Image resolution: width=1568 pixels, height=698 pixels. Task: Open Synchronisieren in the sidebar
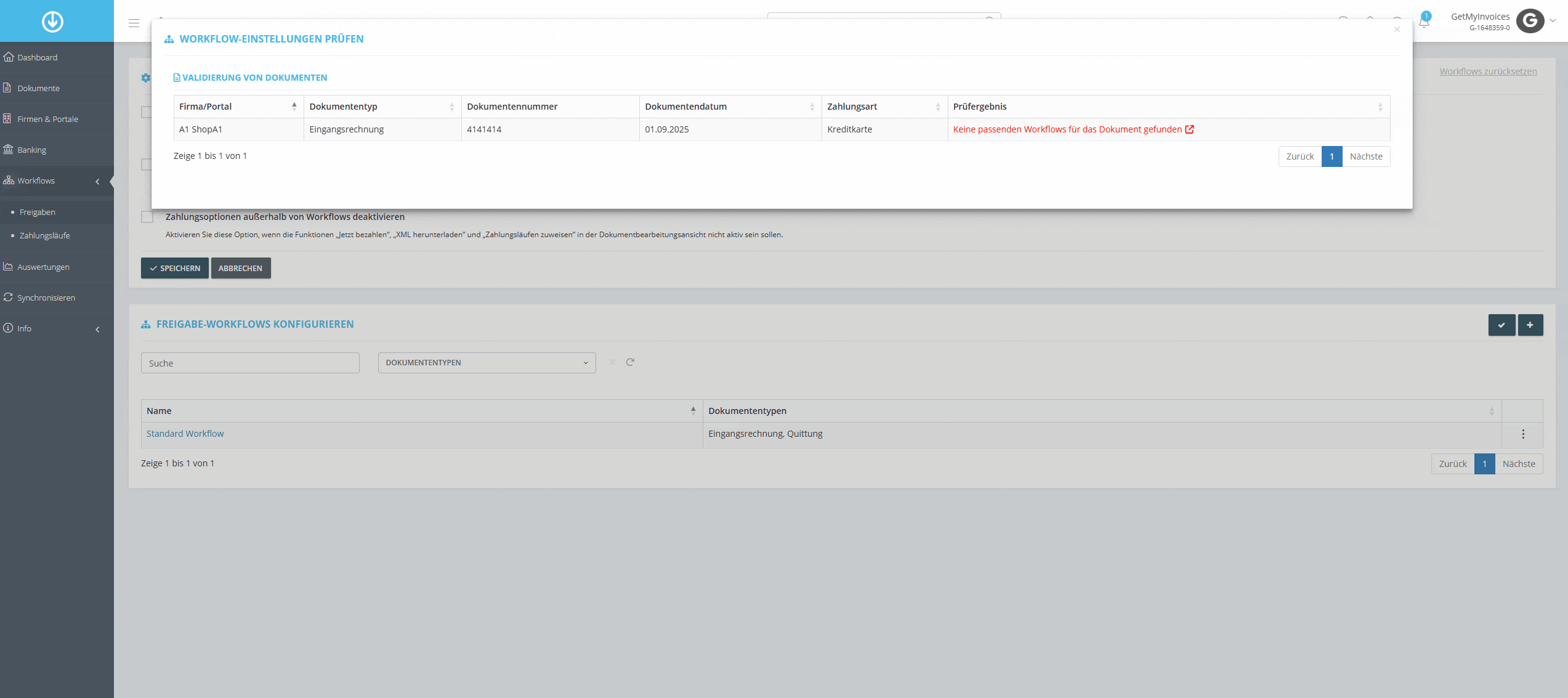click(x=57, y=298)
